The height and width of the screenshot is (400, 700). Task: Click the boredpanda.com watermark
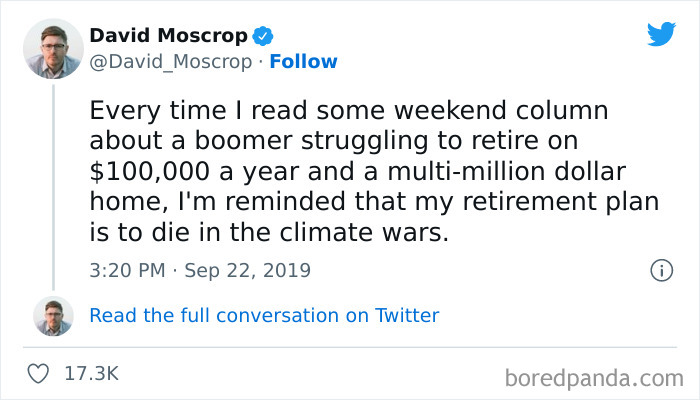[593, 377]
